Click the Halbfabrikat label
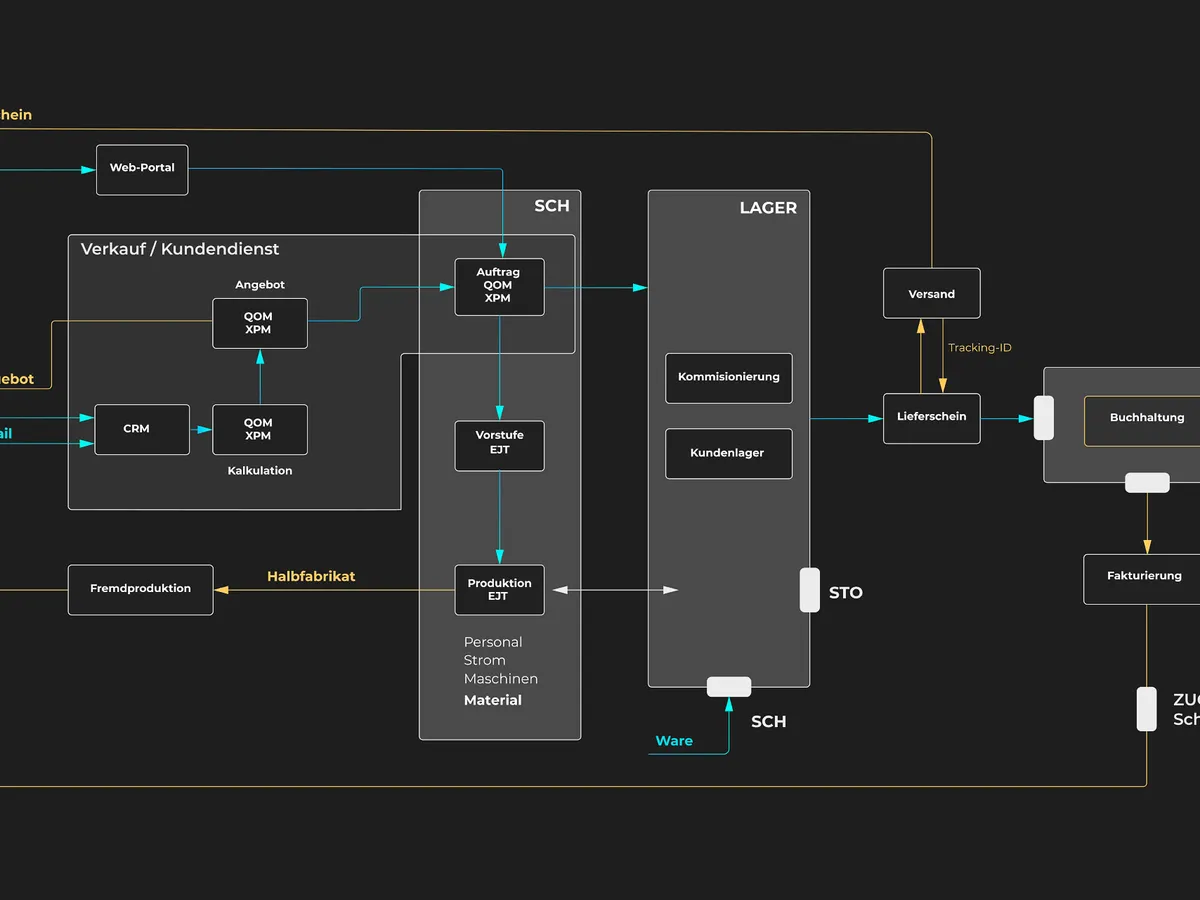Image resolution: width=1200 pixels, height=900 pixels. coord(311,577)
